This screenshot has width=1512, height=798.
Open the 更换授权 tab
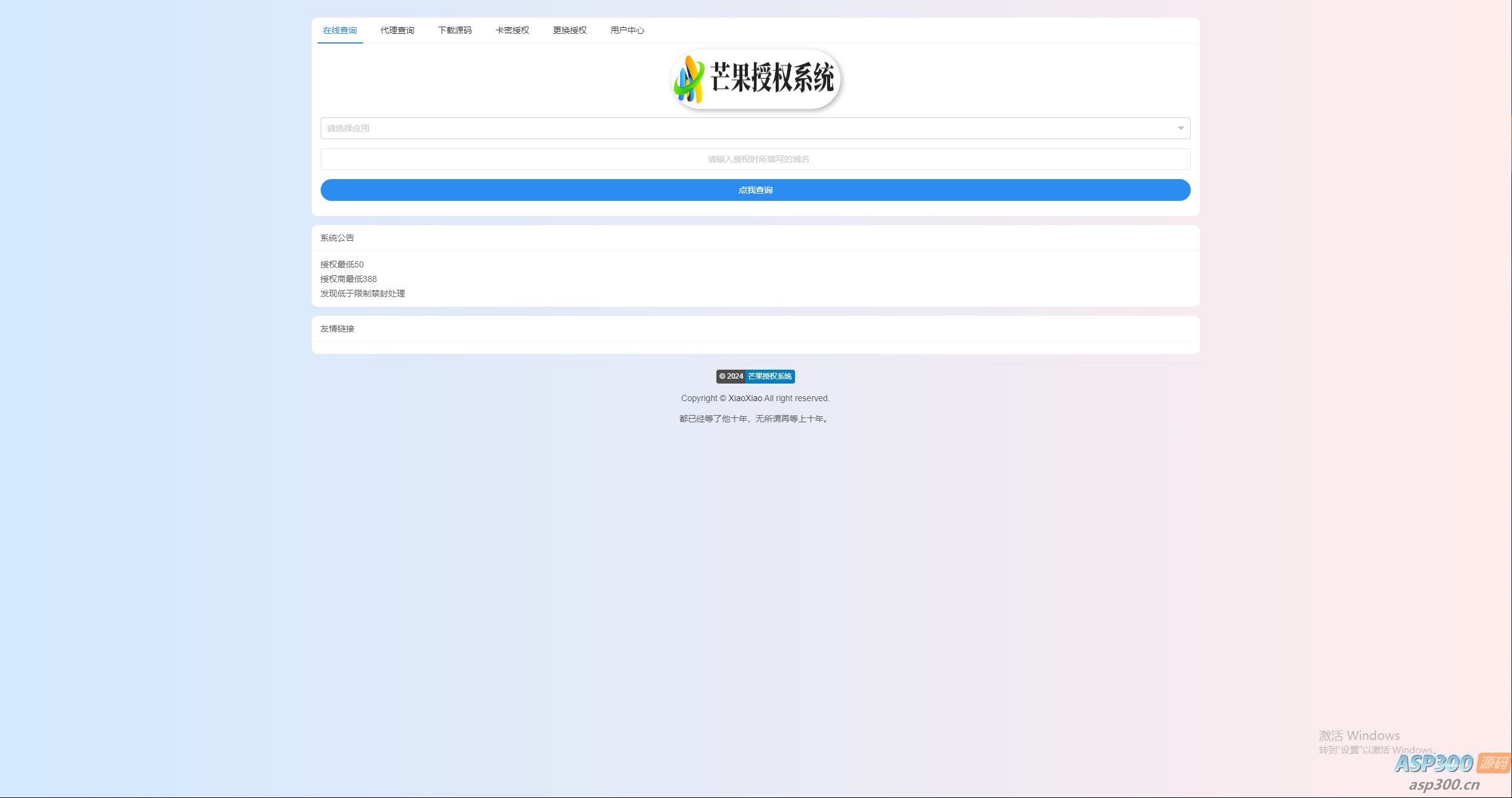(x=569, y=30)
